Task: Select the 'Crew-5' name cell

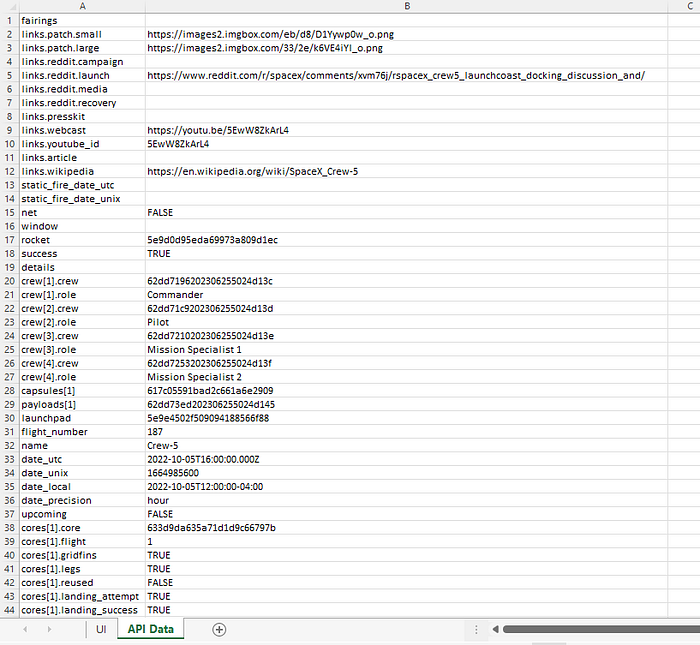Action: click(407, 445)
